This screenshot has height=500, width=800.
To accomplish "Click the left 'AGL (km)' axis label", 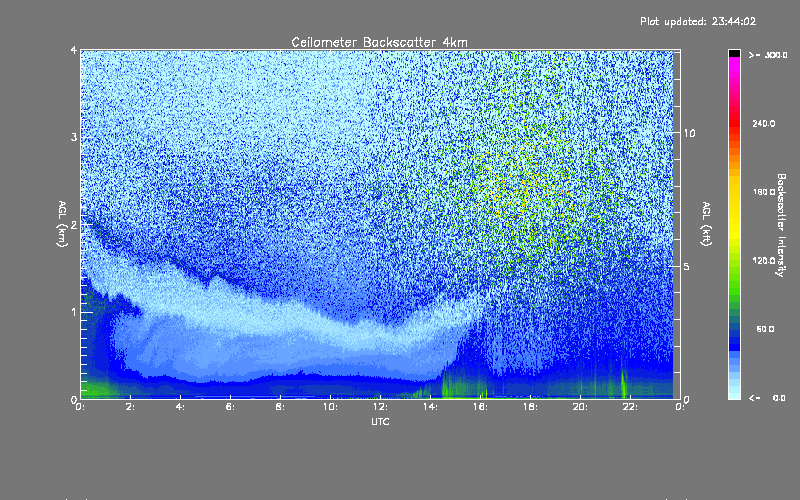I will [62, 224].
